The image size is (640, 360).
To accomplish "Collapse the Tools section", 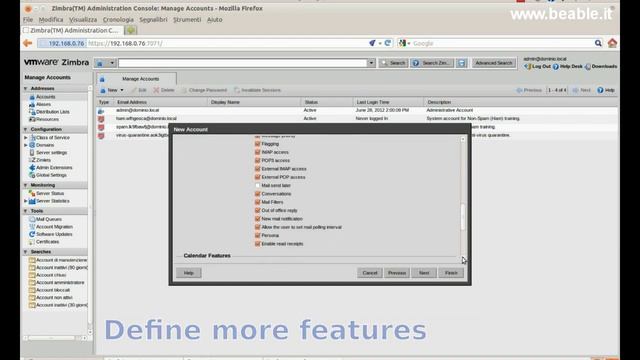I will coord(26,211).
